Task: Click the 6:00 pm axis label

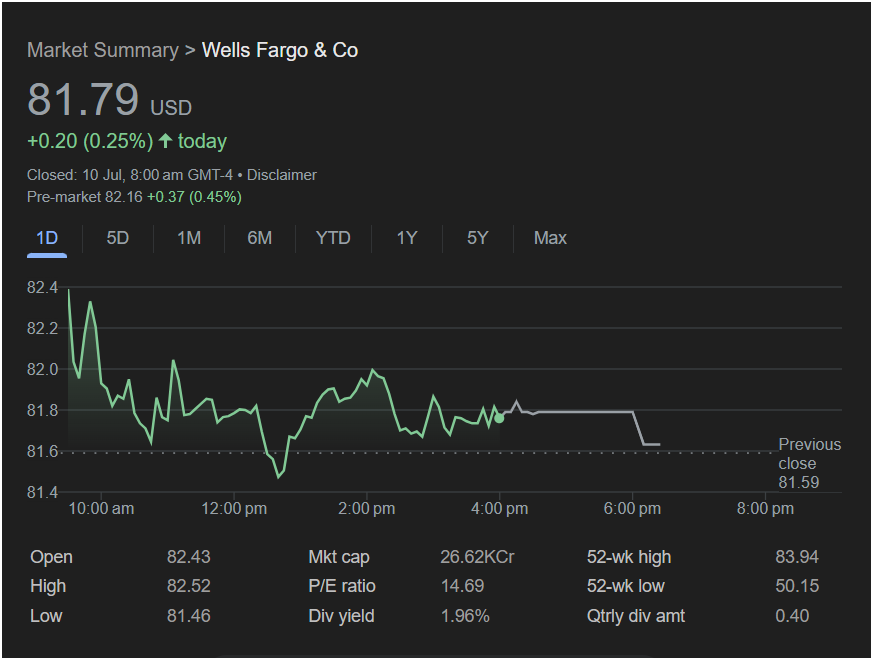Action: (x=632, y=509)
